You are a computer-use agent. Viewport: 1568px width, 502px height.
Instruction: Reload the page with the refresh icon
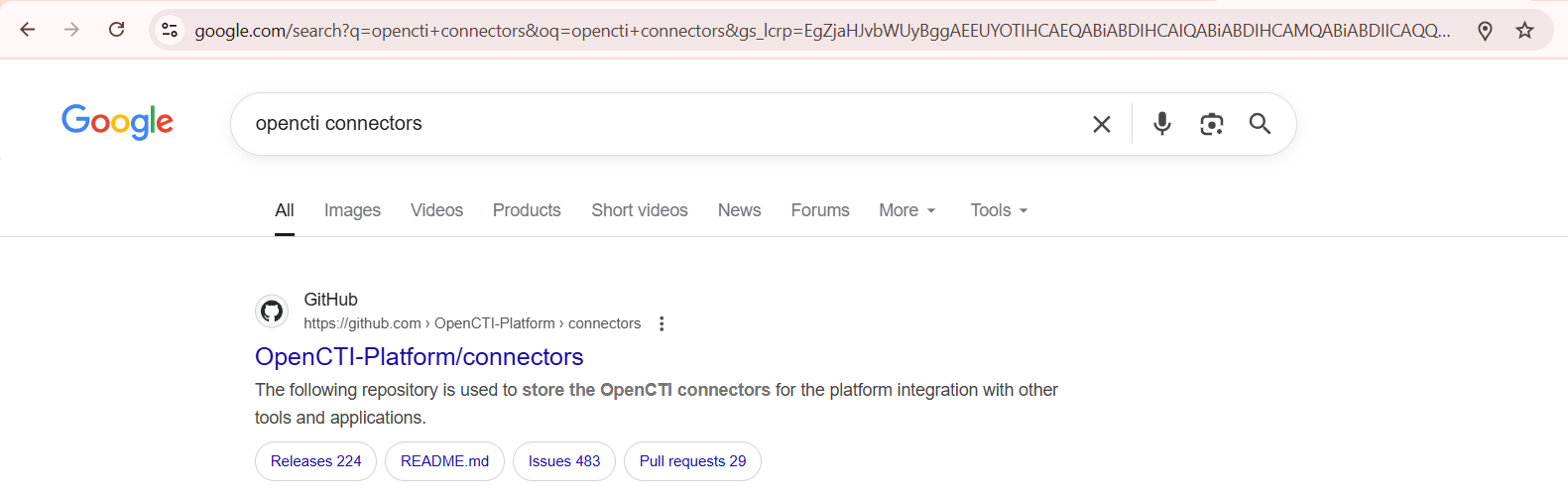pos(117,30)
